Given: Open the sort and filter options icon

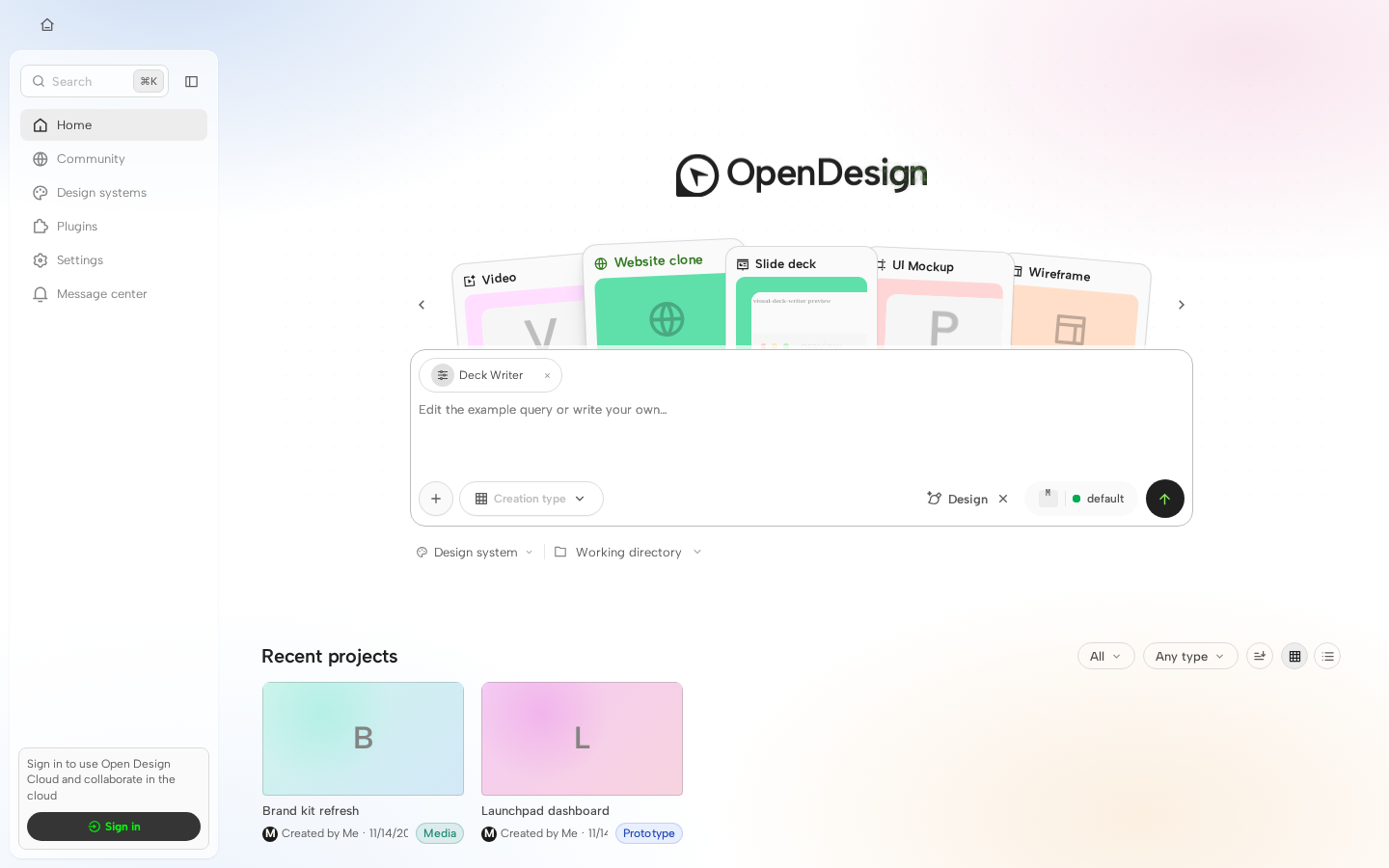Looking at the screenshot, I should (1260, 656).
